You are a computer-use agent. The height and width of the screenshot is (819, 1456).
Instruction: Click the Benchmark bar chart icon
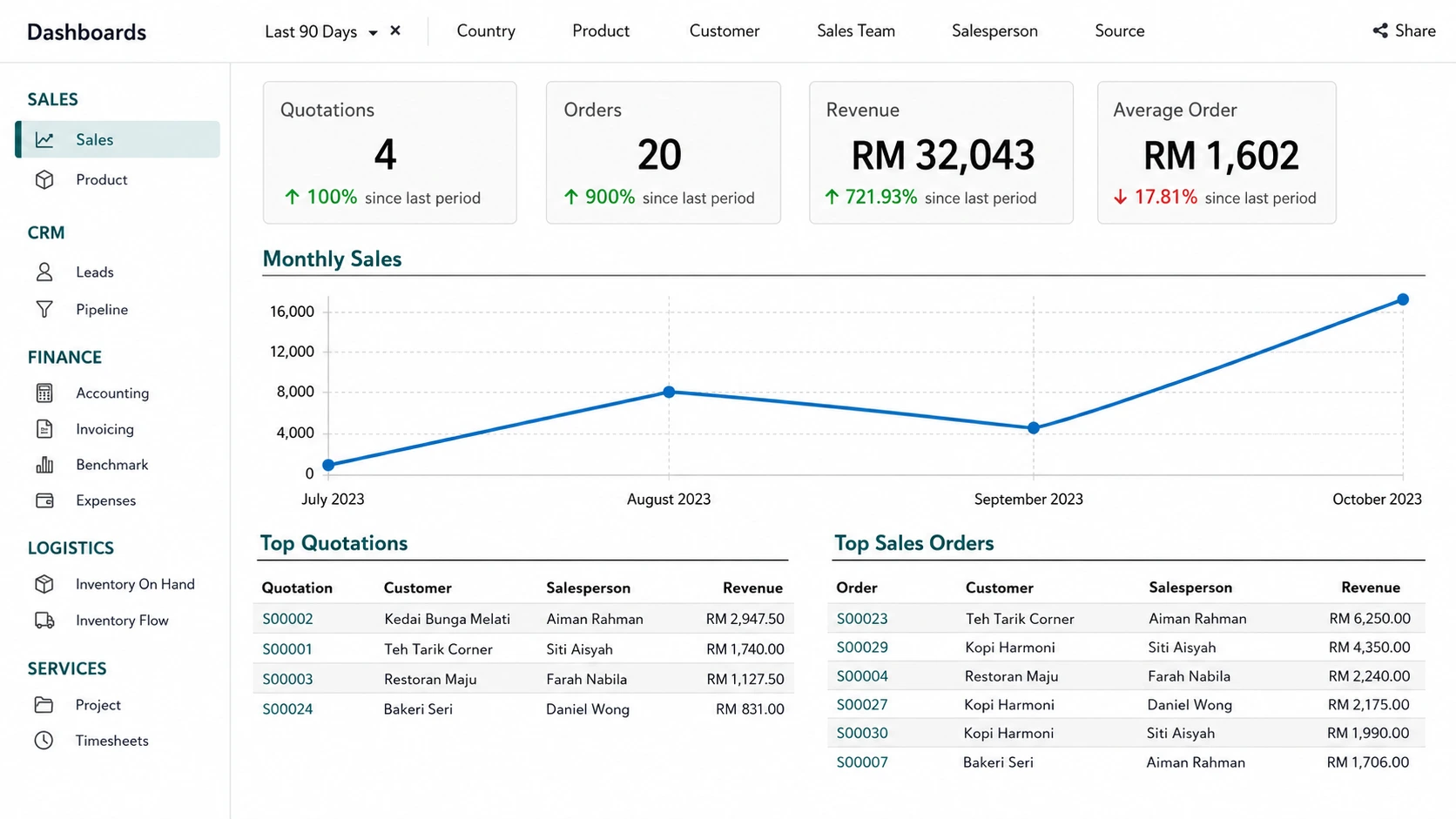44,465
